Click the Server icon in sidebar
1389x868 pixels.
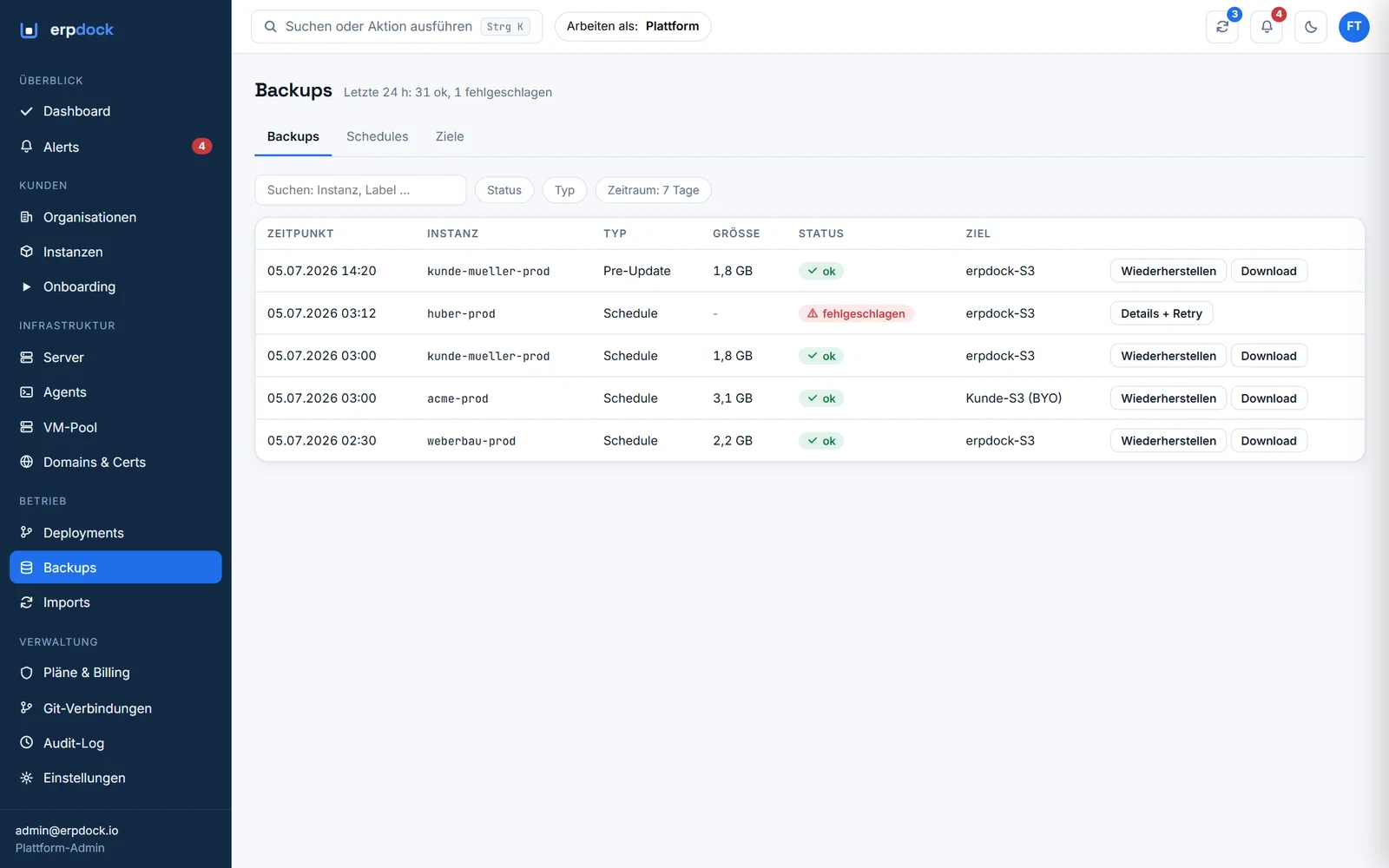pyautogui.click(x=27, y=358)
